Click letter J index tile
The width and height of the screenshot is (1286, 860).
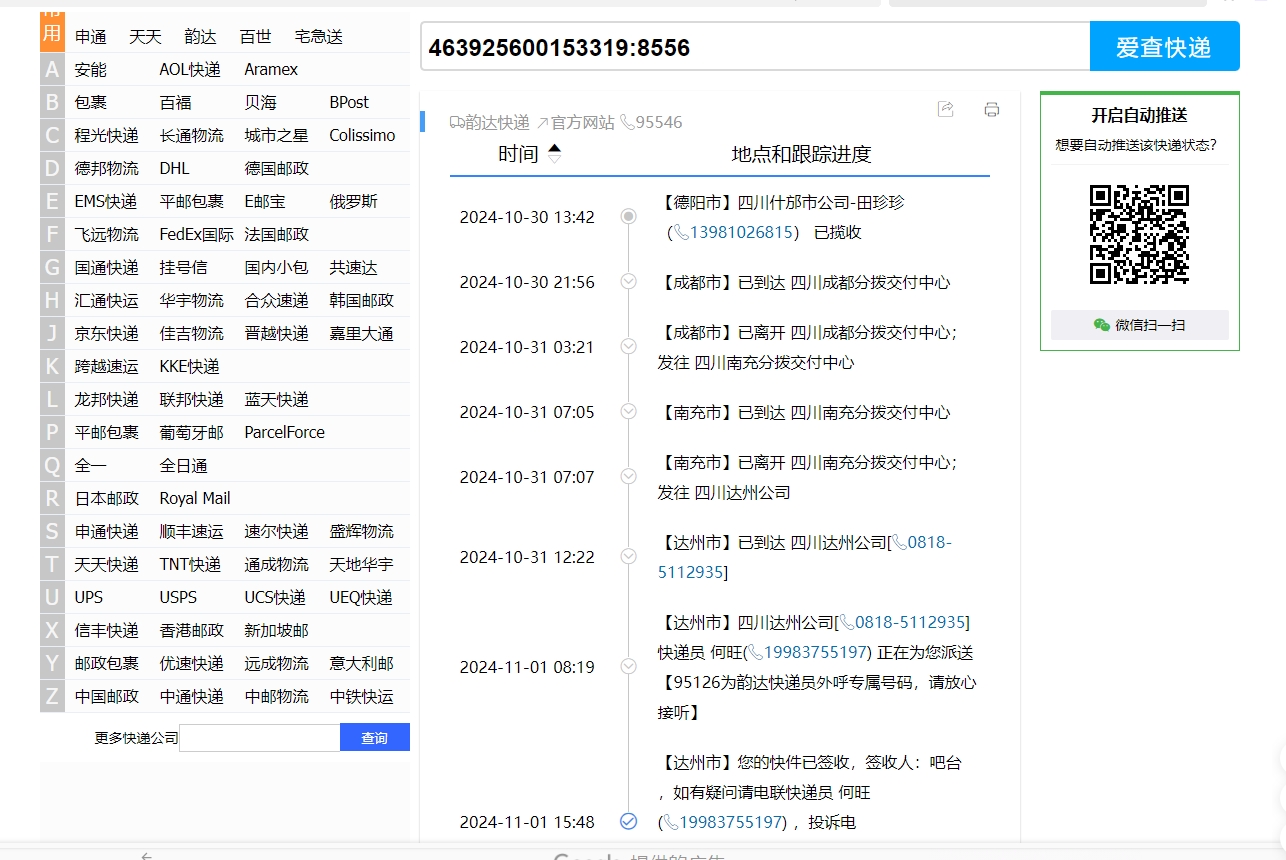(52, 333)
